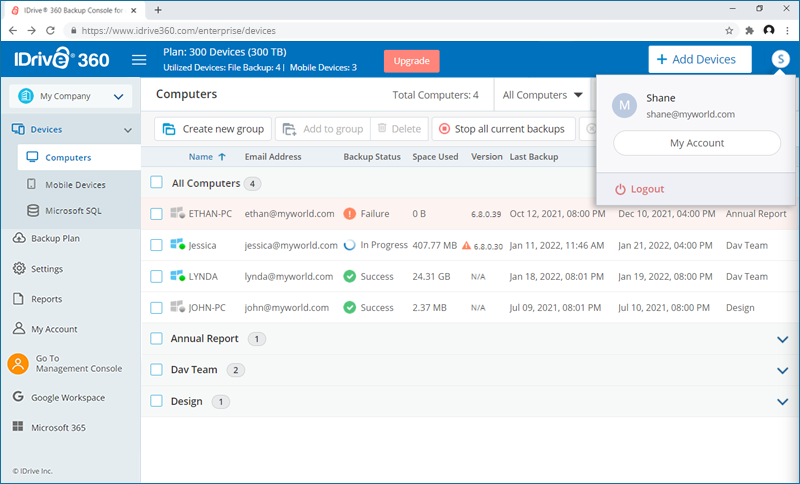Click the My Account button in popup
This screenshot has width=800, height=484.
click(696, 143)
